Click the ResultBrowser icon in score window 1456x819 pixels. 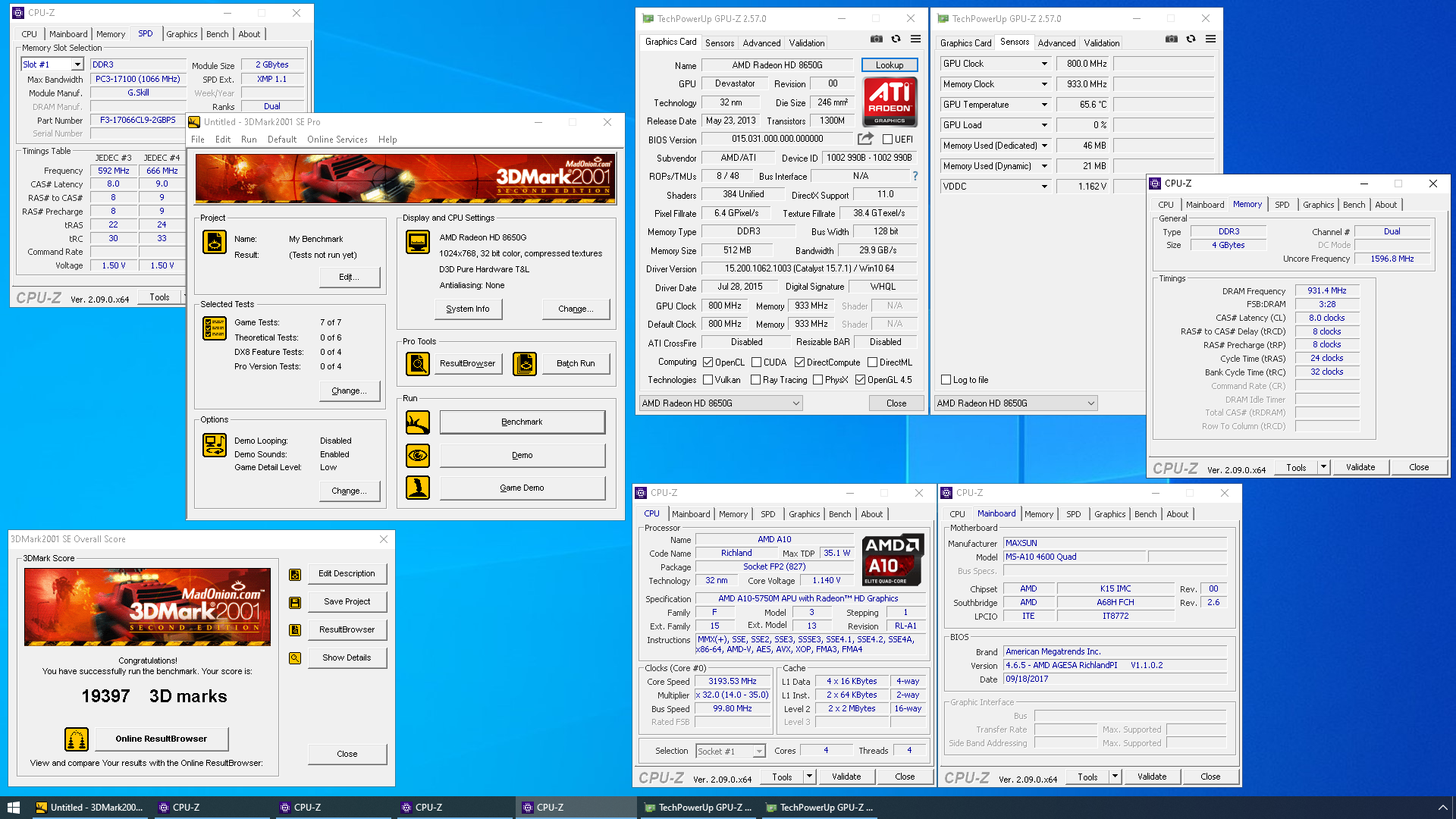pos(295,629)
